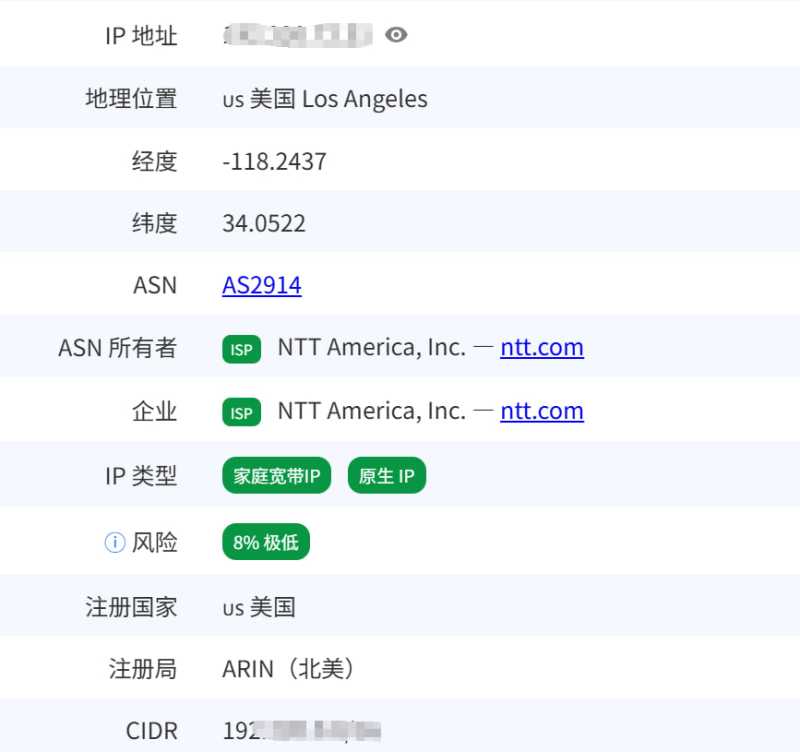Click the 风险 label text
The height and width of the screenshot is (752, 800).
coord(155,542)
